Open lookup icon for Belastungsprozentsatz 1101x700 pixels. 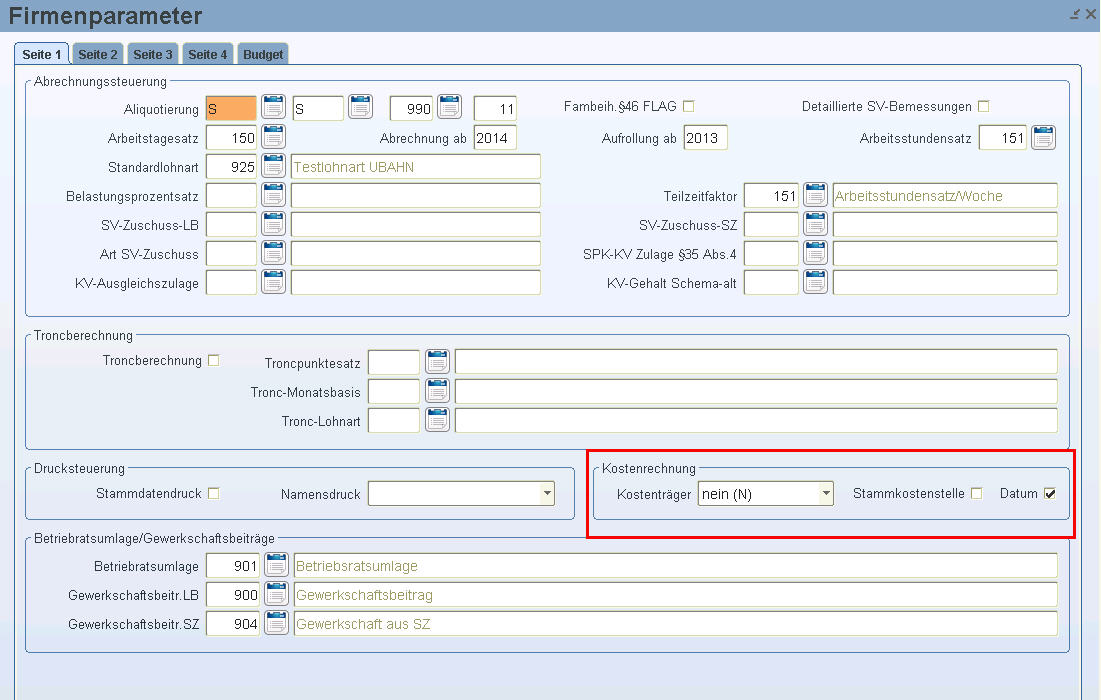click(273, 195)
